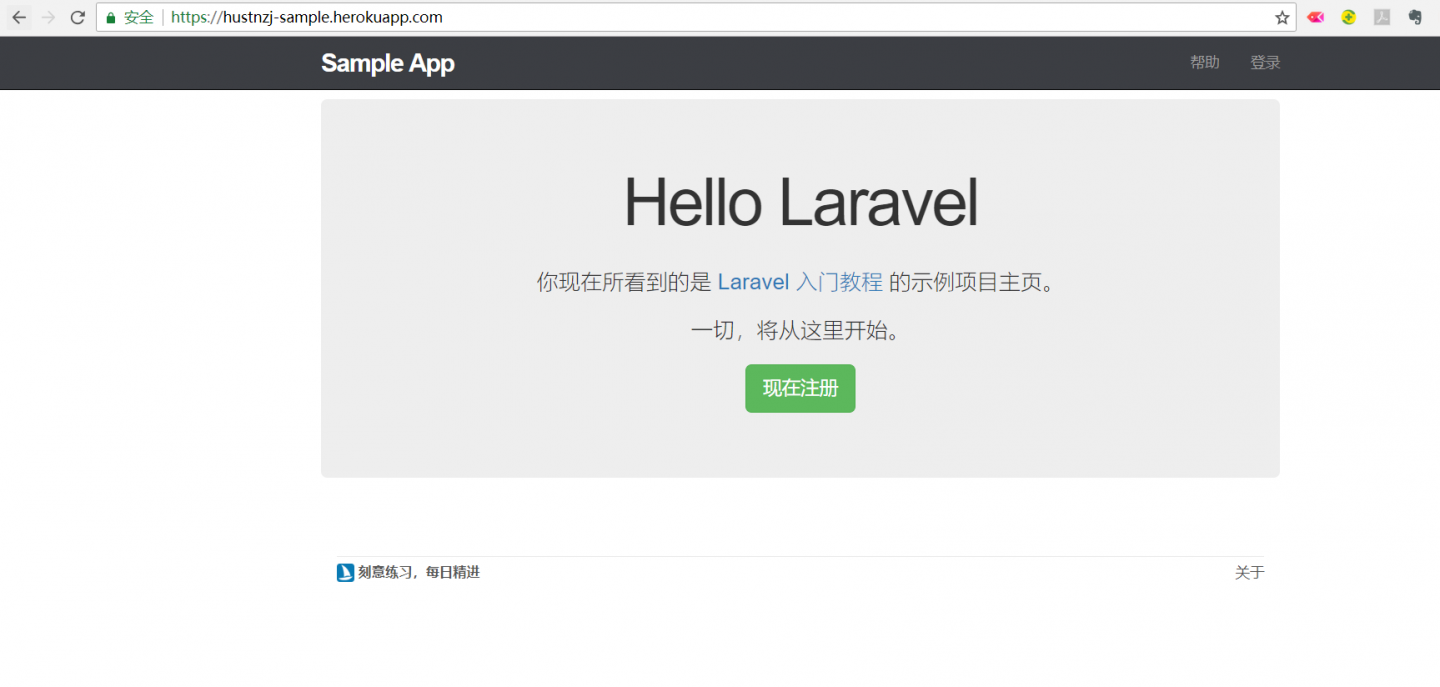
Task: Go to 登录 login in navbar
Action: click(x=1265, y=62)
